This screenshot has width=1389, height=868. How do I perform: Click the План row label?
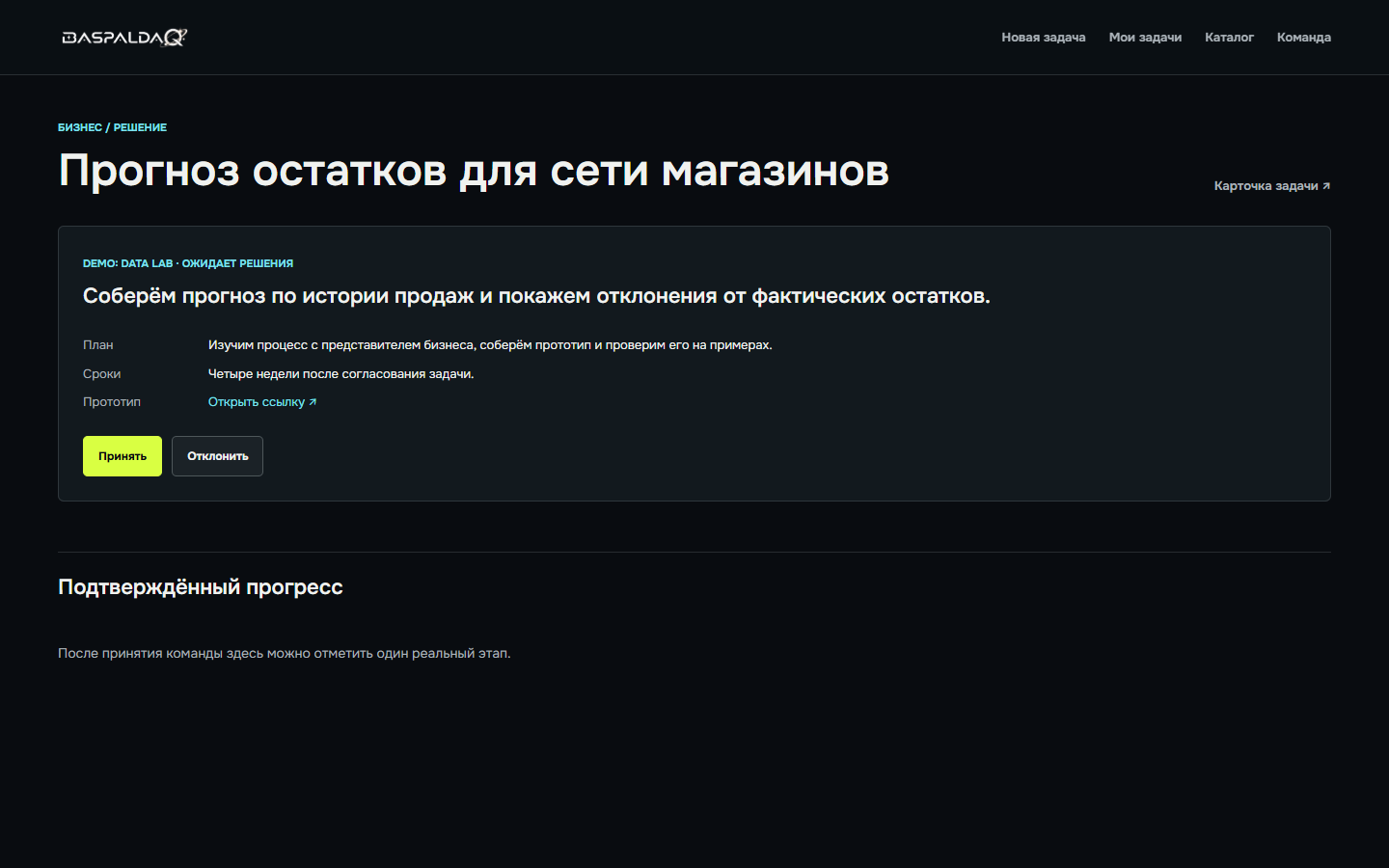[x=98, y=345]
